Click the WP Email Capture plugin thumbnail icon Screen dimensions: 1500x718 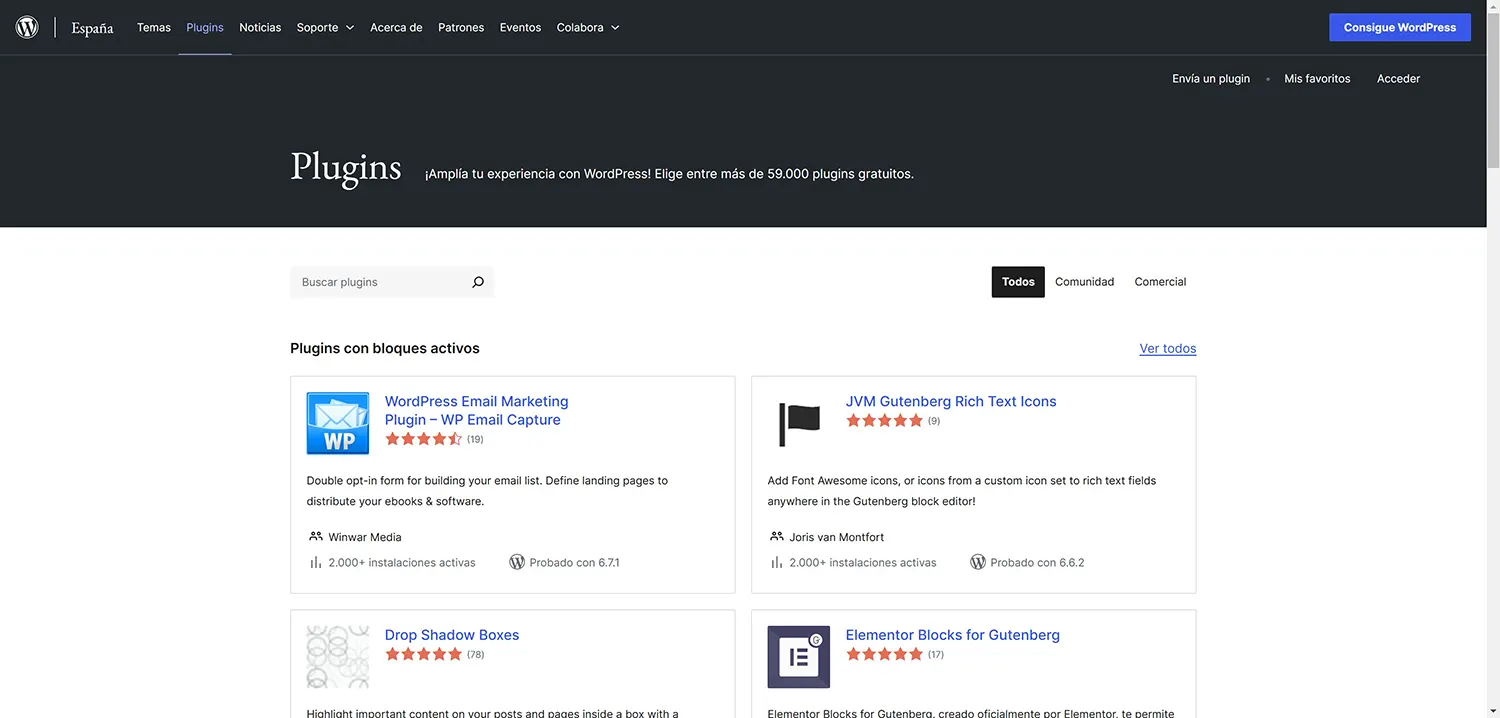point(337,423)
